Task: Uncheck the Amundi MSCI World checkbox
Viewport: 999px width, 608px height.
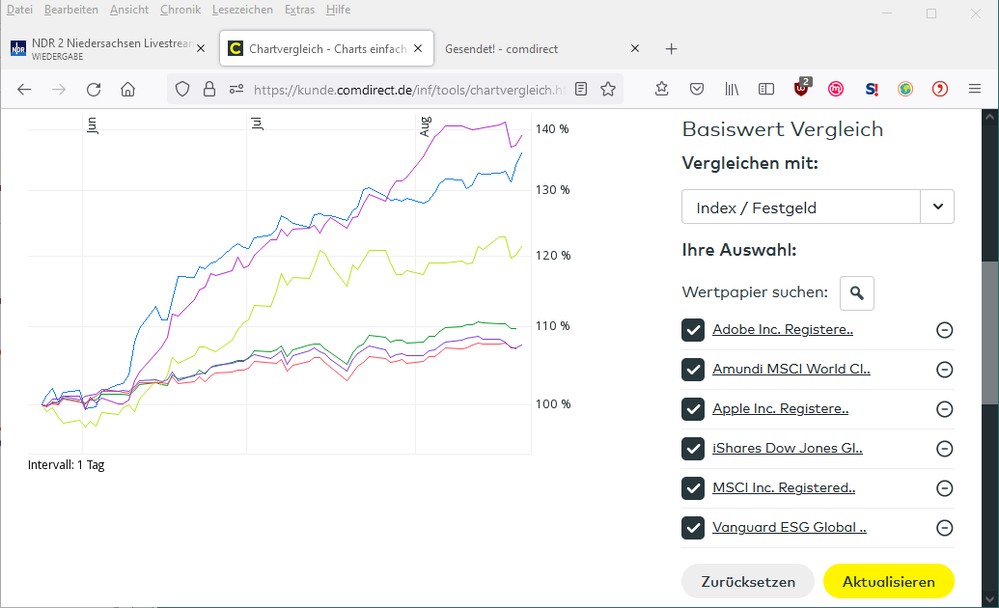Action: (693, 369)
